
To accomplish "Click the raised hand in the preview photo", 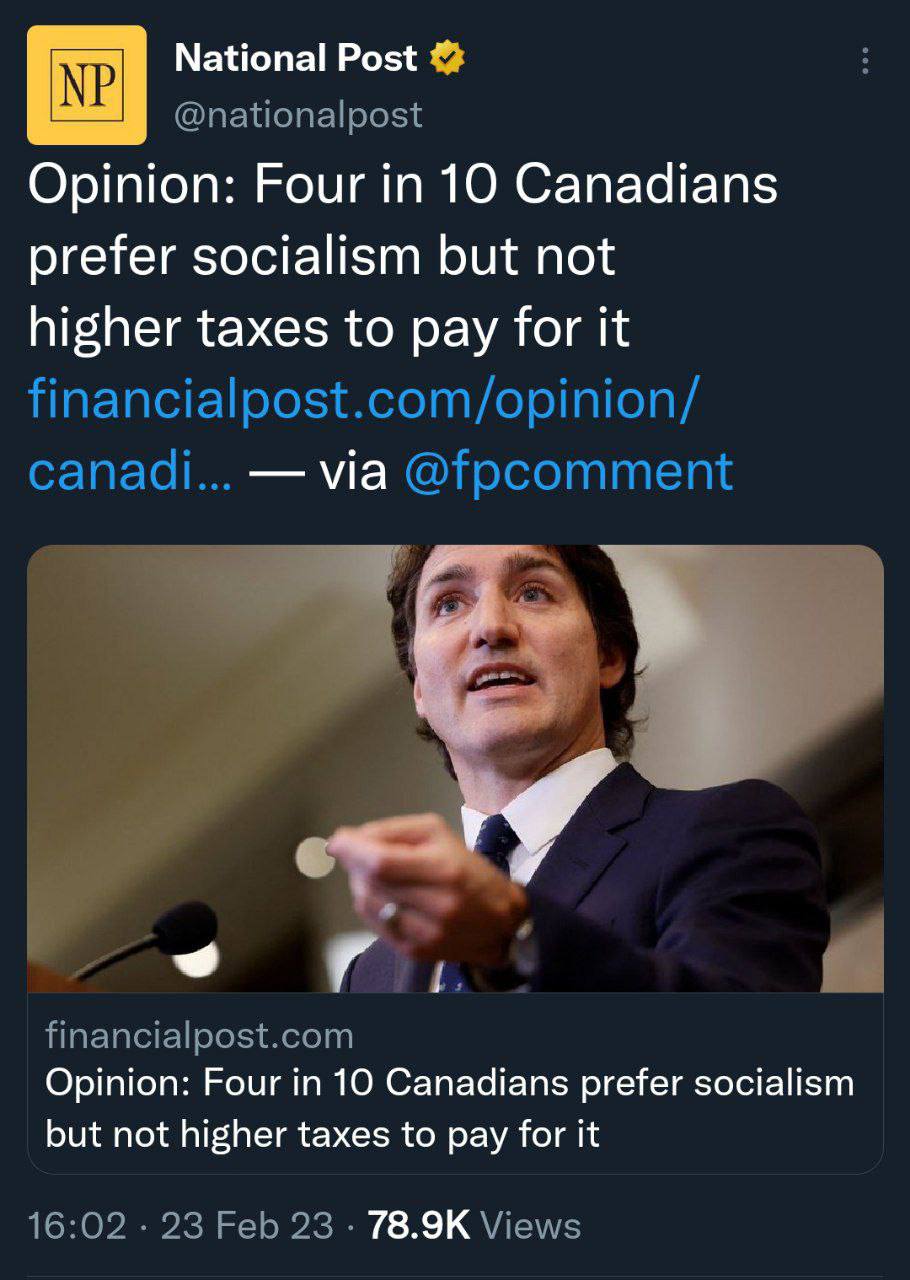I will tap(420, 870).
